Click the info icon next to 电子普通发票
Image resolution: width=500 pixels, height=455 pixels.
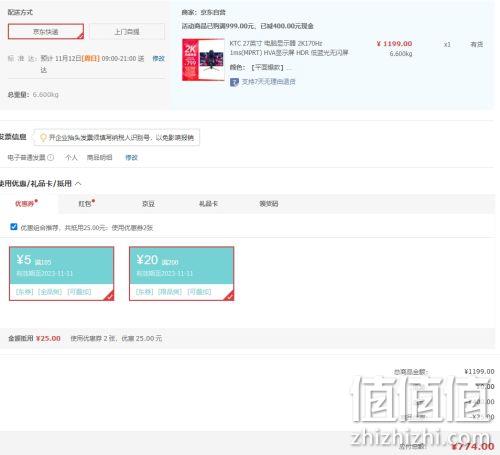(x=50, y=157)
